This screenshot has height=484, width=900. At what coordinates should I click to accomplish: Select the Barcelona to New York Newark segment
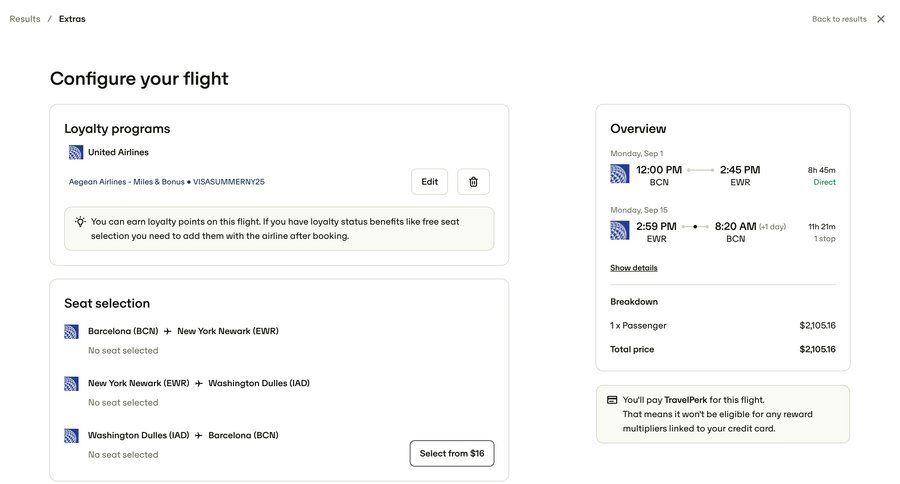183,331
